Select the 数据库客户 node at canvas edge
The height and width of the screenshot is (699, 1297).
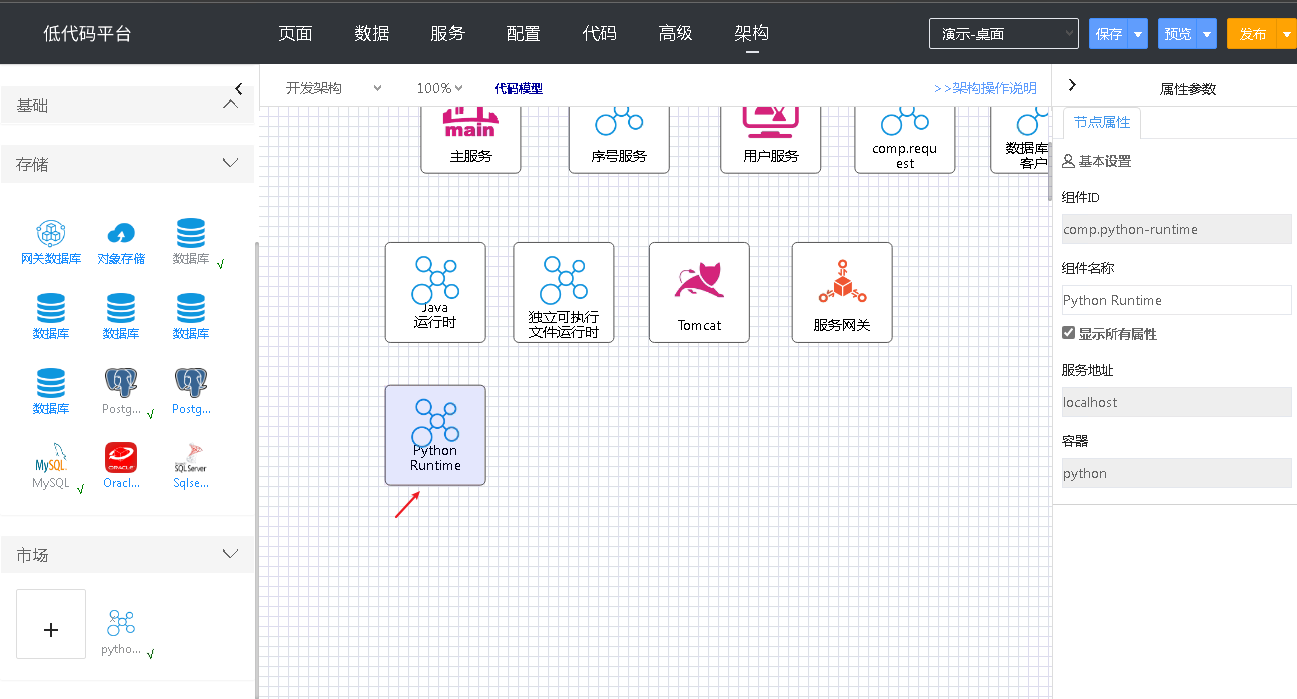coord(1020,140)
